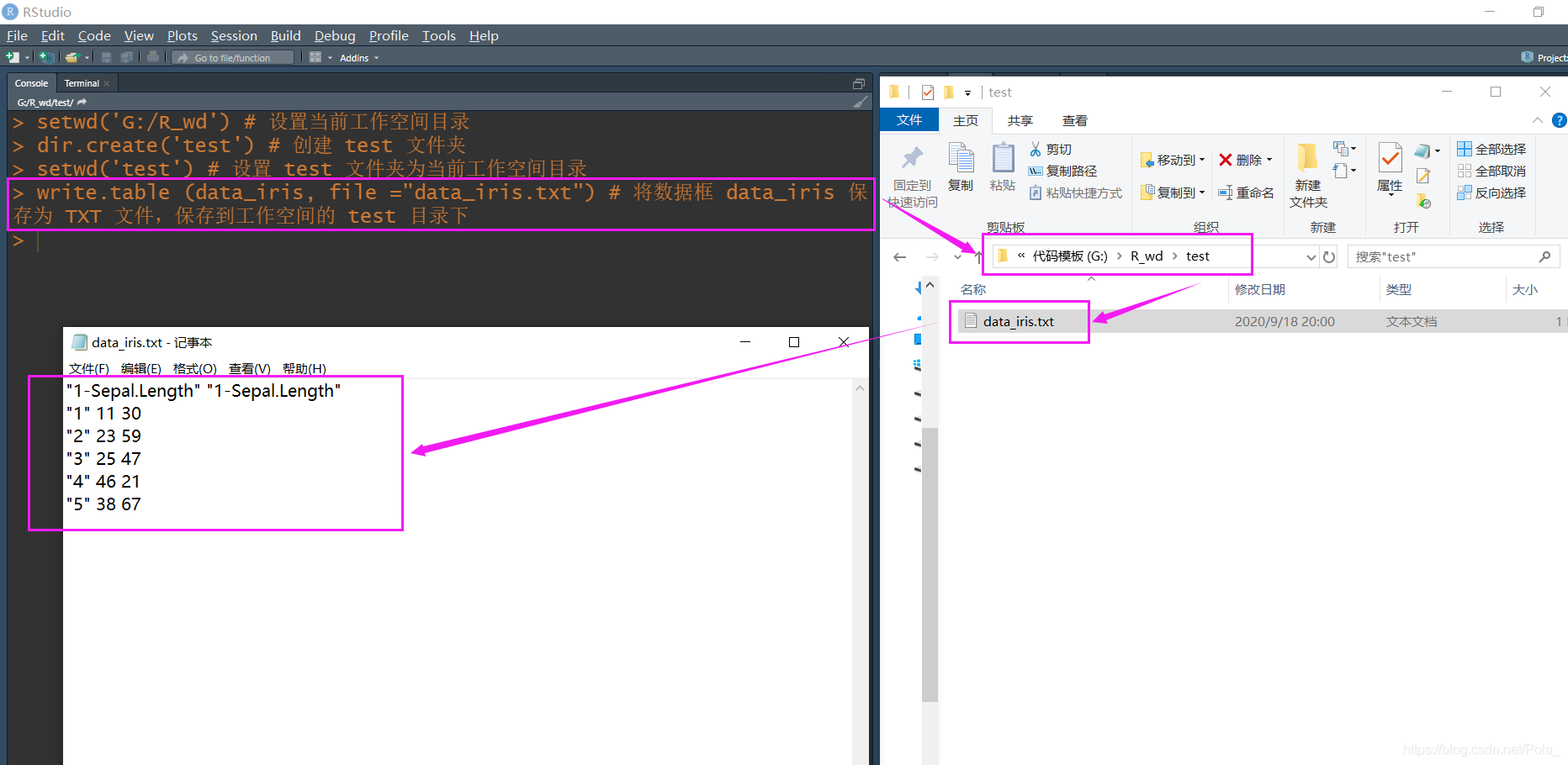Click the 新建文件夹 folder icon
This screenshot has height=765, width=1568.
[x=1308, y=158]
